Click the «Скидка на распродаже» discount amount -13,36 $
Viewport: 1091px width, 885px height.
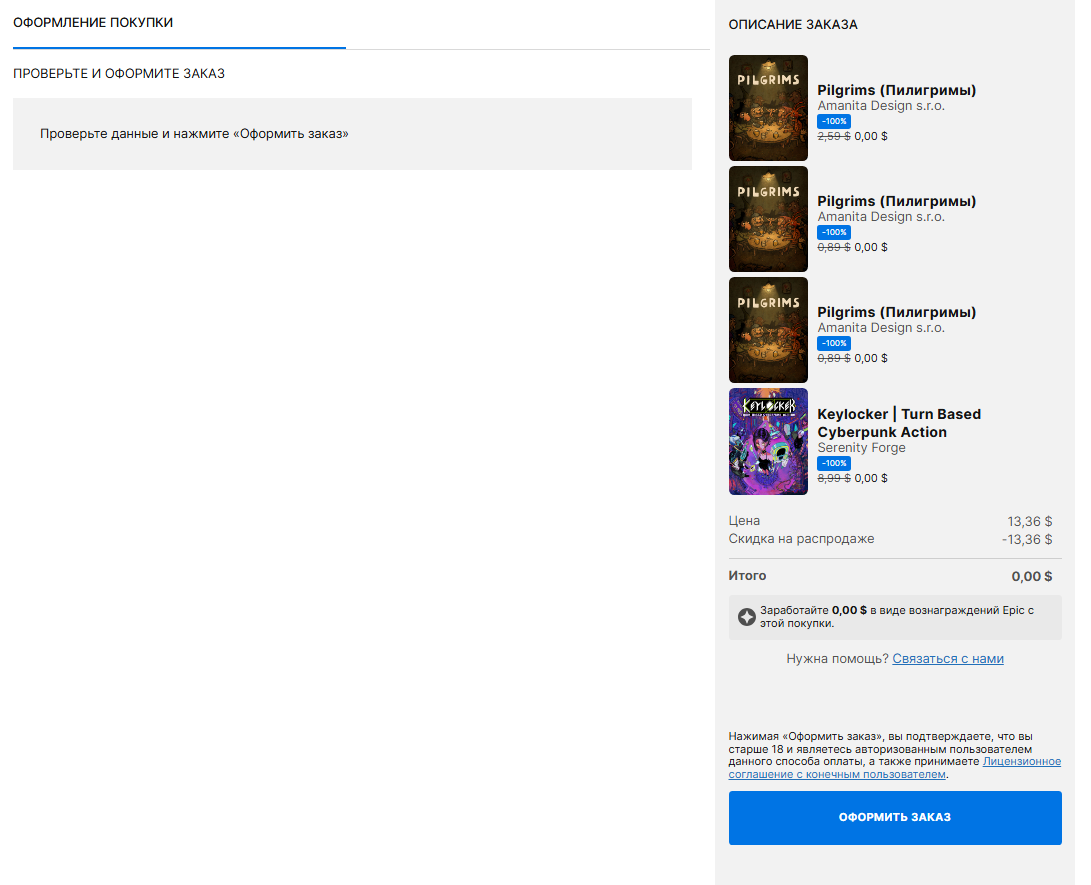pos(1026,539)
